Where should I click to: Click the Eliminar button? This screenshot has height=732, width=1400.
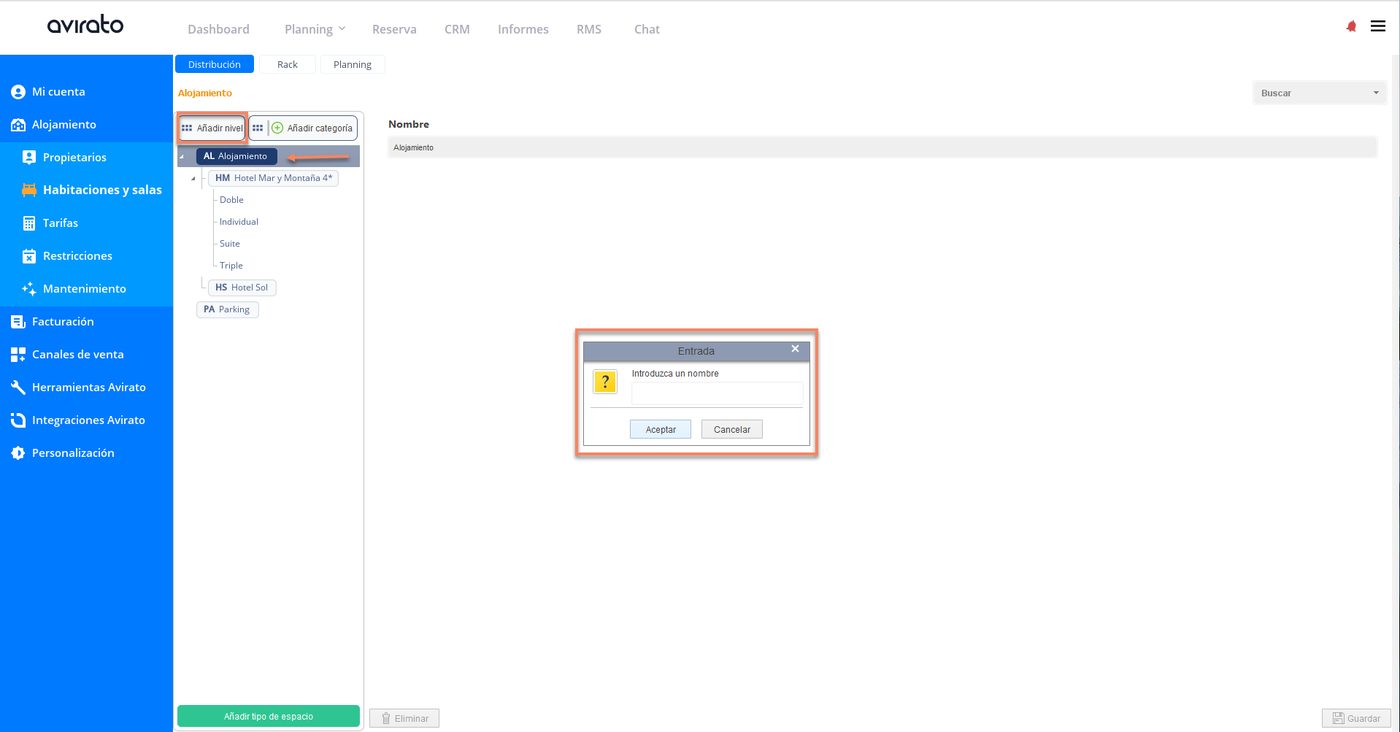point(404,718)
